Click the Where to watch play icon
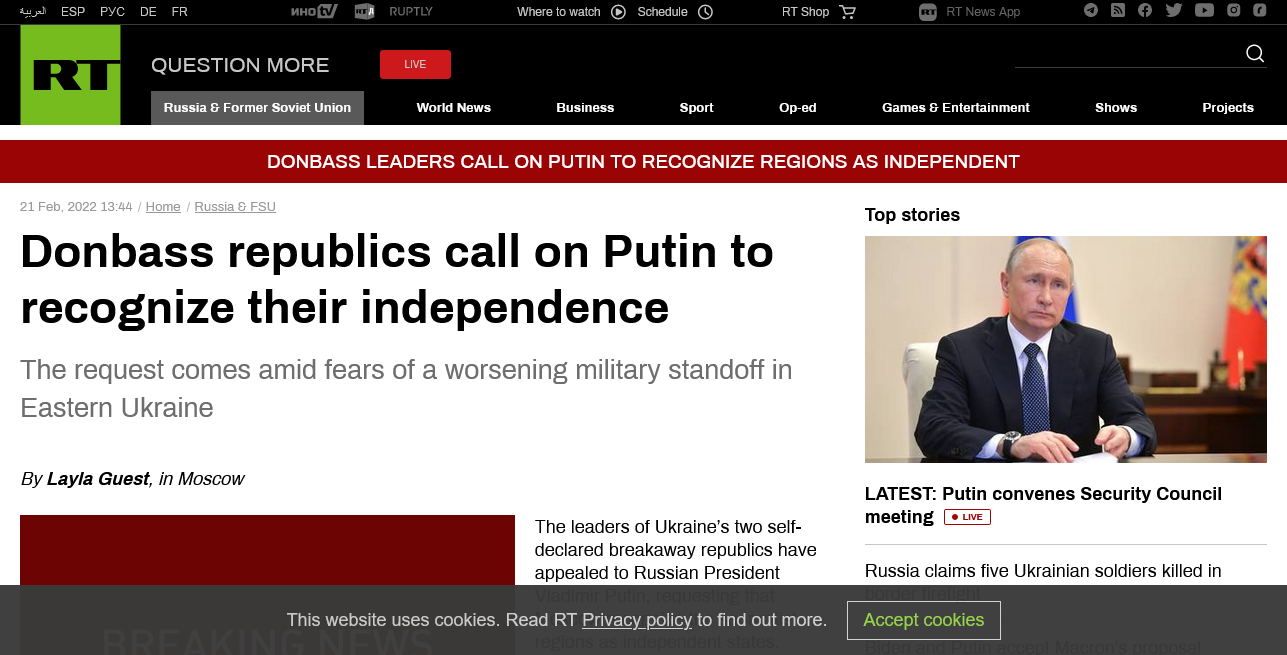 coord(618,12)
